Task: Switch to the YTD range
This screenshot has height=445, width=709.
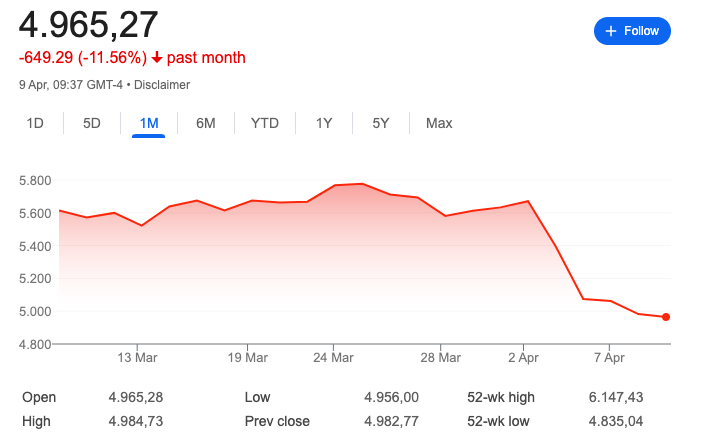Action: coord(265,123)
